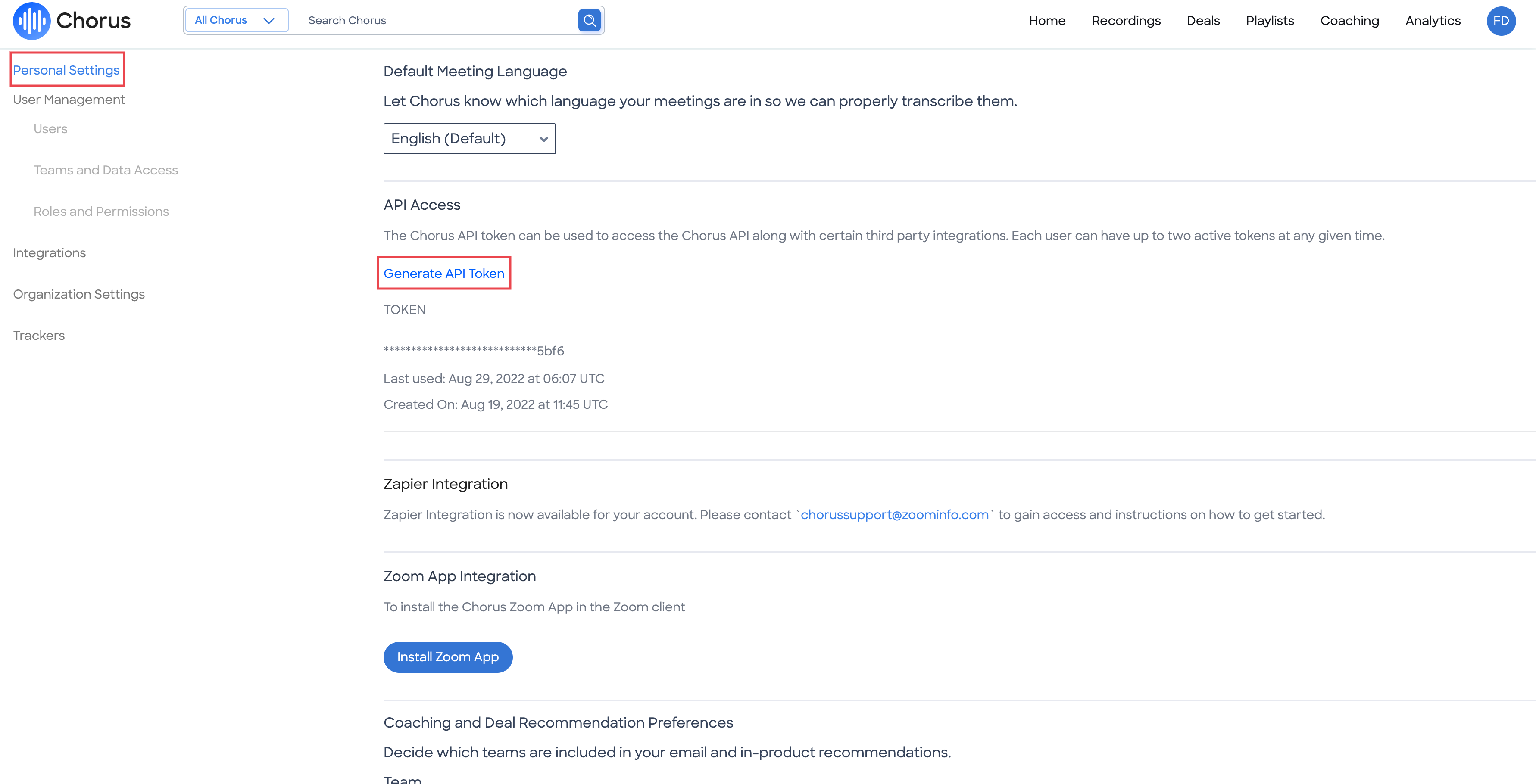Click Coaching and Deal Recommendation Preferences heading
This screenshot has width=1536, height=784.
pos(558,722)
